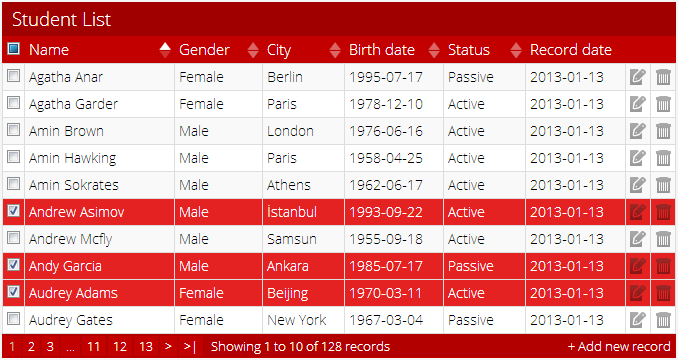Image resolution: width=678 pixels, height=360 pixels.
Task: Remove Andy Garcia with trash icon
Action: click(x=663, y=266)
